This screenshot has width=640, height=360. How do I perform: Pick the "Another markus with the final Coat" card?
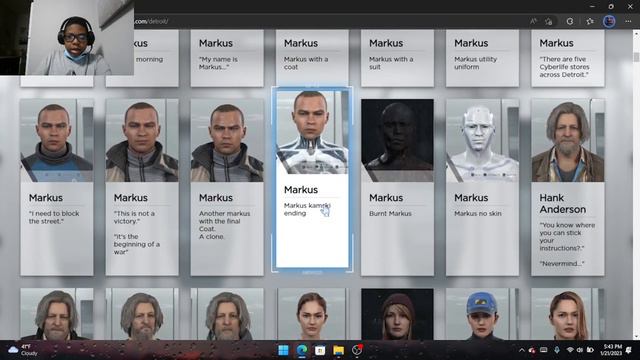point(227,187)
